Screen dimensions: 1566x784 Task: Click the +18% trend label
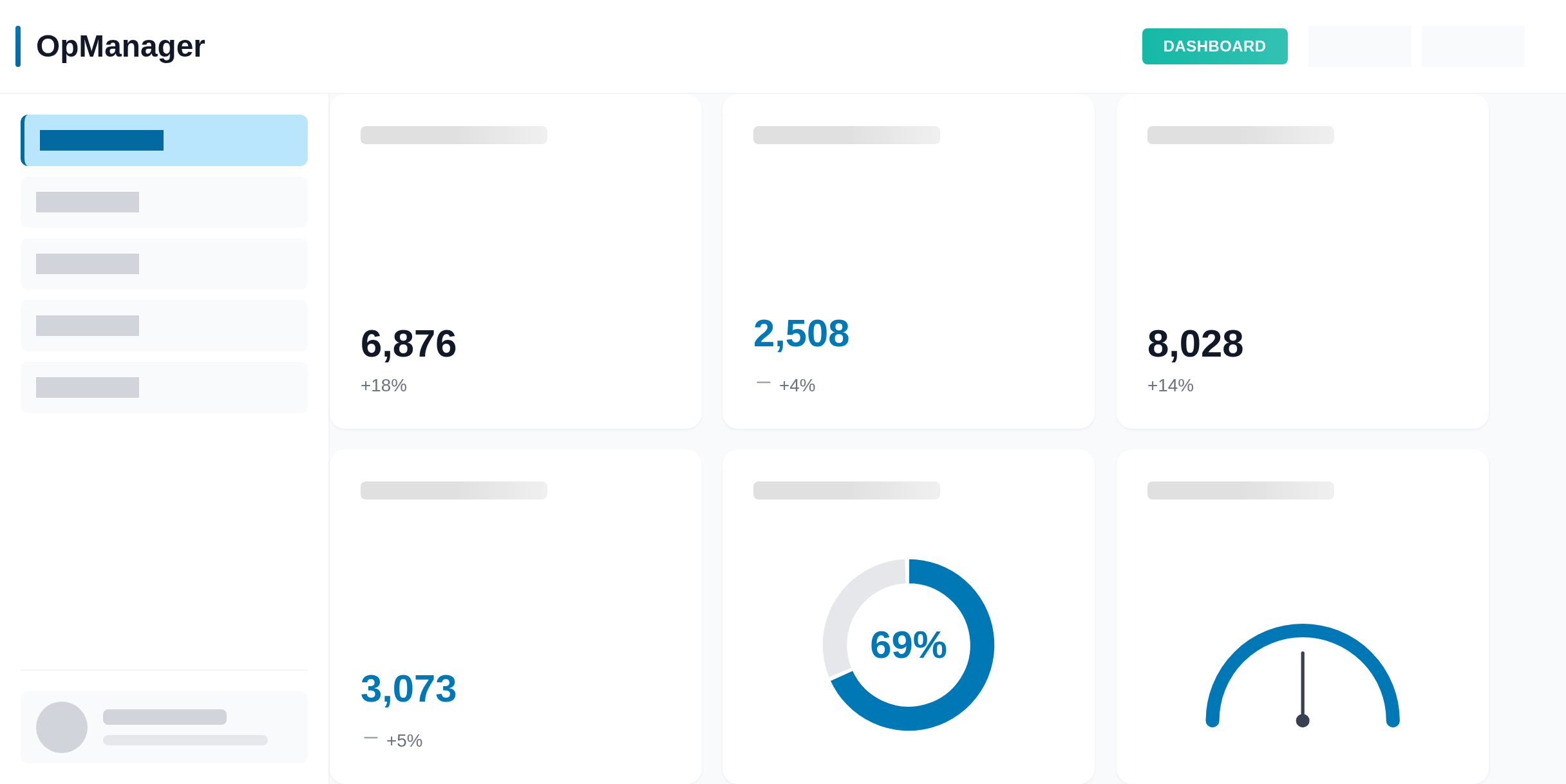coord(384,386)
